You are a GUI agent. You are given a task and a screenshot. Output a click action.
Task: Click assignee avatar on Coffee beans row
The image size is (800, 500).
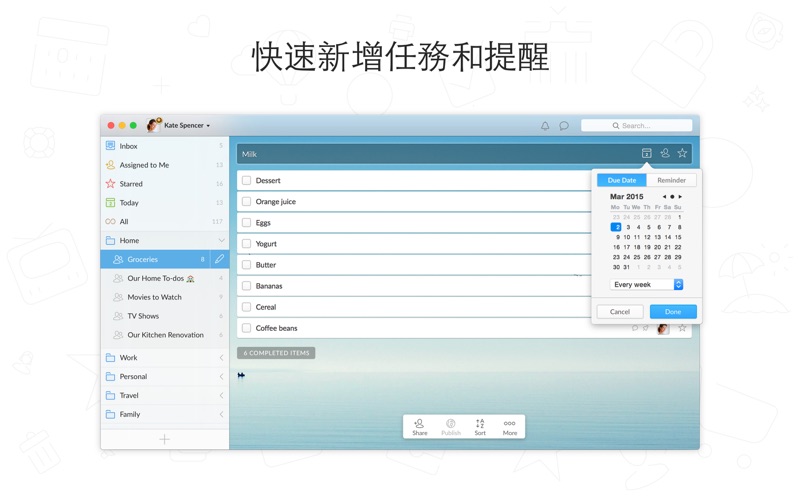click(x=663, y=328)
